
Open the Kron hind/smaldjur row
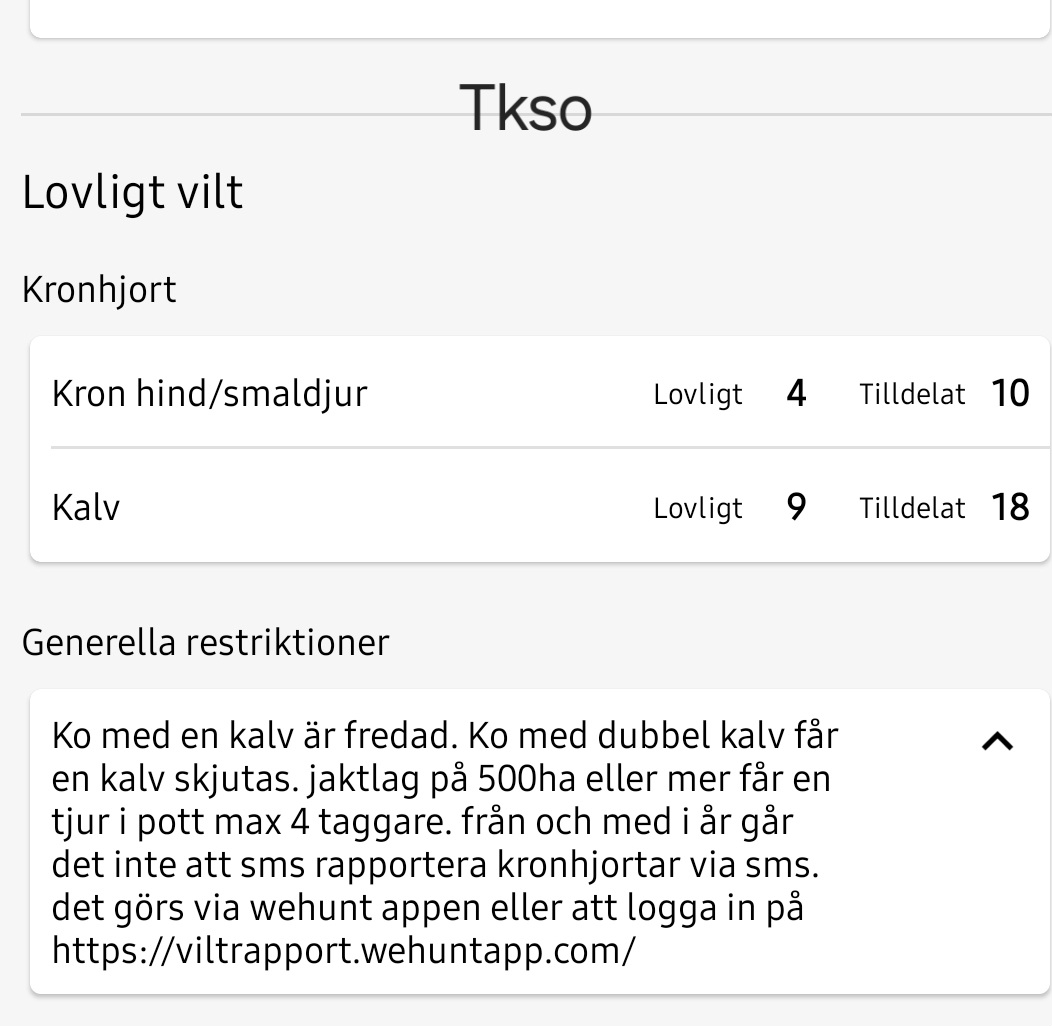(x=540, y=393)
